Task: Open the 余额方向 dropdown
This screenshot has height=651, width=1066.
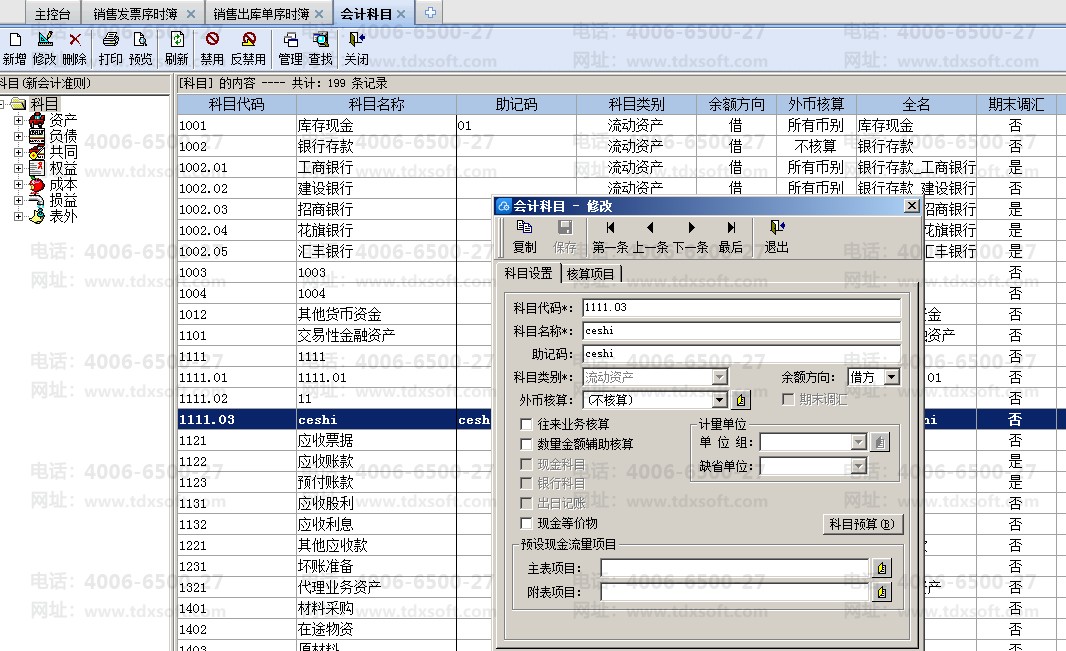Action: [891, 376]
